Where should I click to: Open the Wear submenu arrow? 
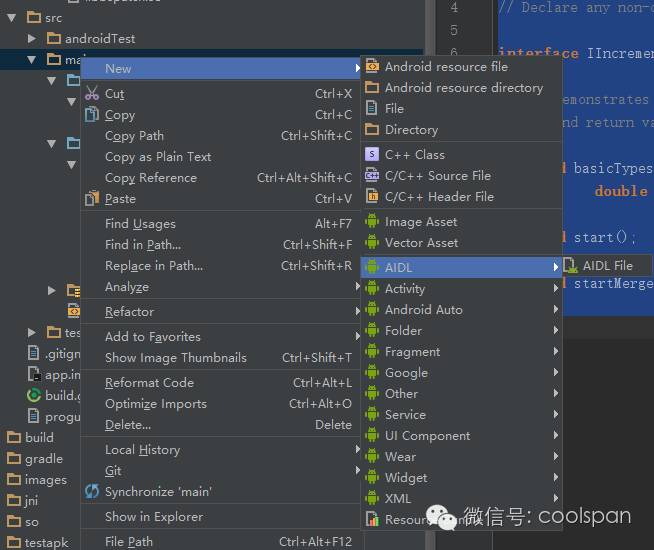pos(556,457)
